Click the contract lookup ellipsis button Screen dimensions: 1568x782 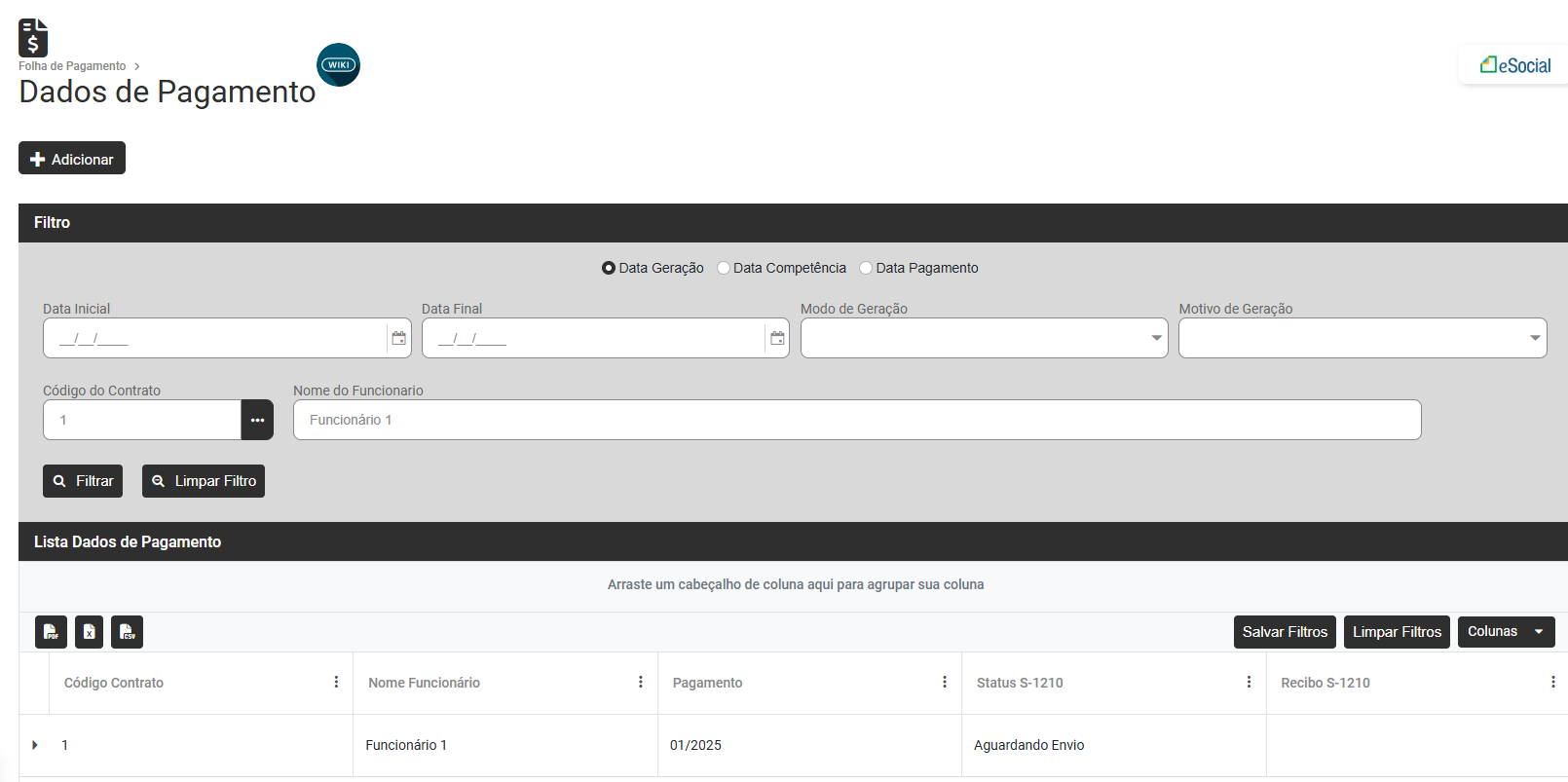click(257, 420)
